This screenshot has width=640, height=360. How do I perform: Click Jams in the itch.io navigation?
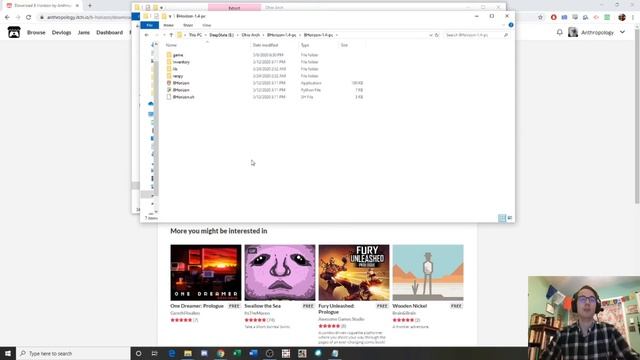click(x=84, y=32)
